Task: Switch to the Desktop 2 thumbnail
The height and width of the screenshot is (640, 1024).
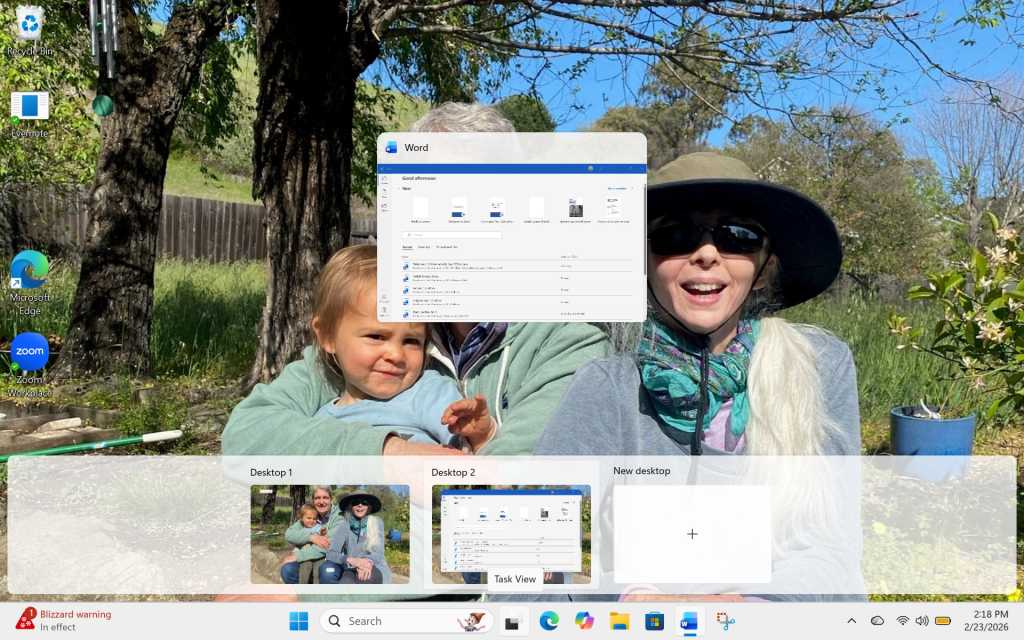Action: pyautogui.click(x=511, y=533)
